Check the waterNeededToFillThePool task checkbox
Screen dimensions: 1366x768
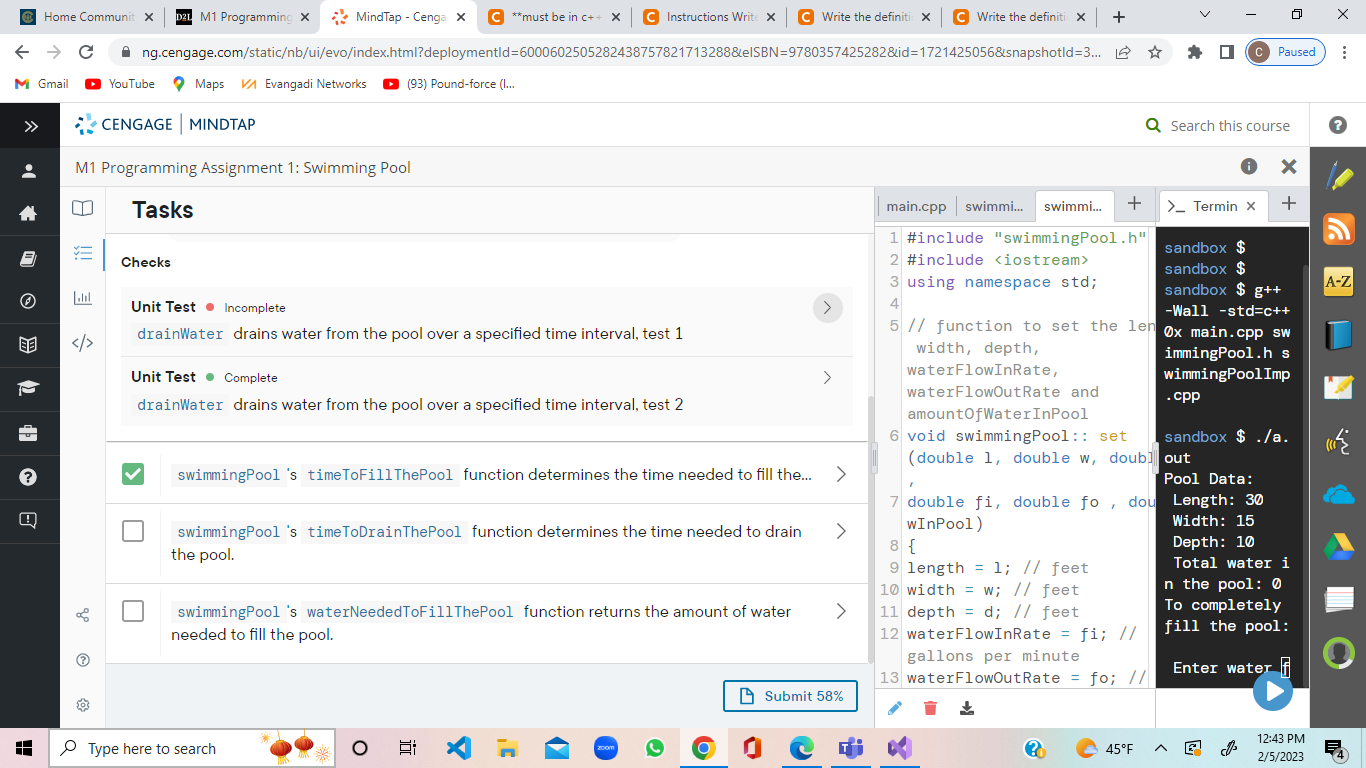point(133,611)
